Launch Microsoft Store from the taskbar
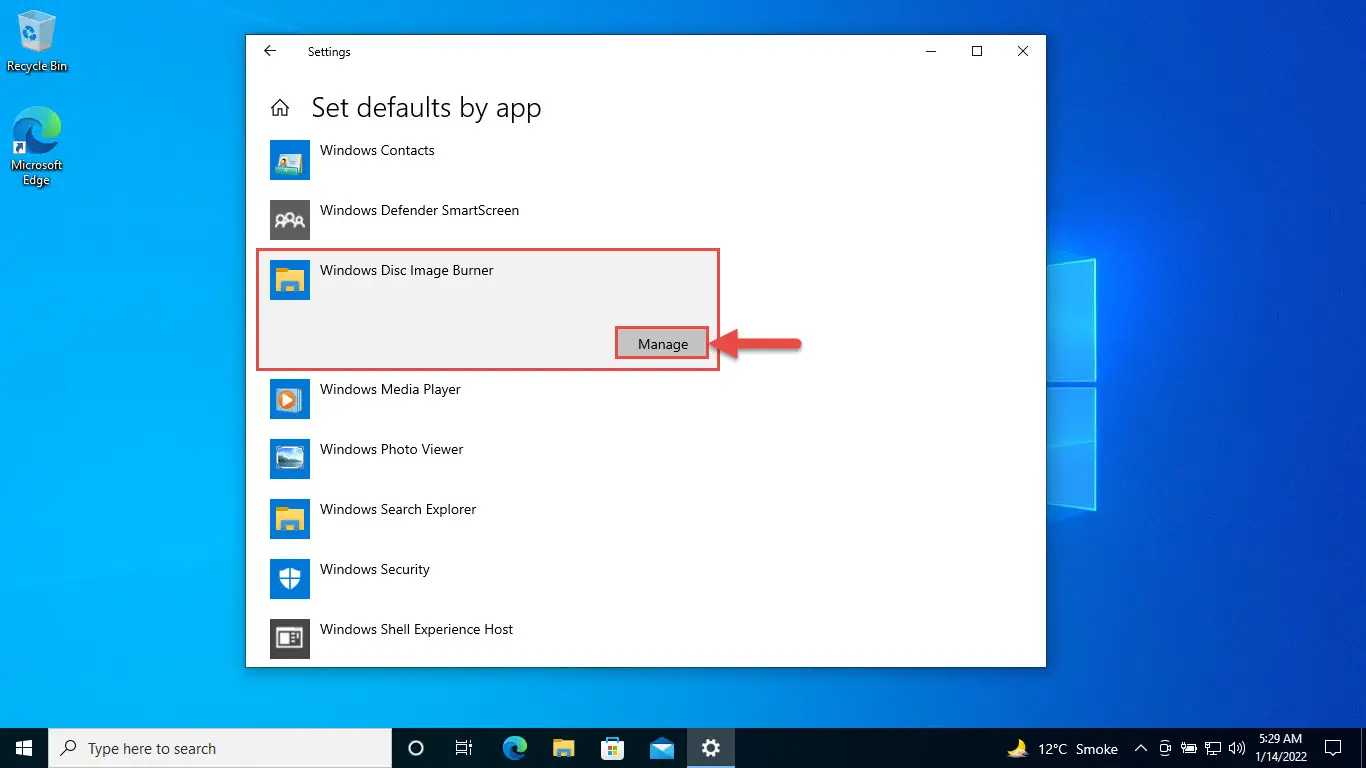The width and height of the screenshot is (1366, 768). tap(612, 748)
